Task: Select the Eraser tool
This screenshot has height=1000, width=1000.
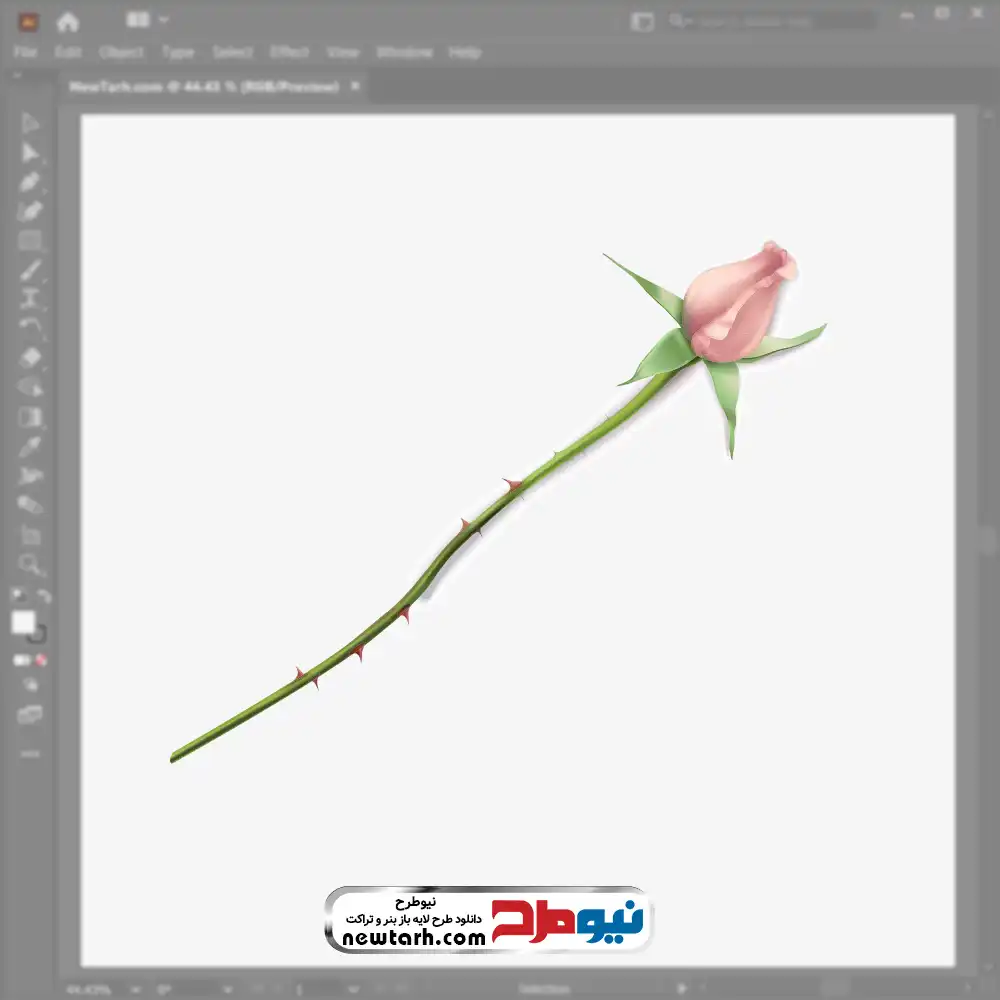Action: click(30, 358)
